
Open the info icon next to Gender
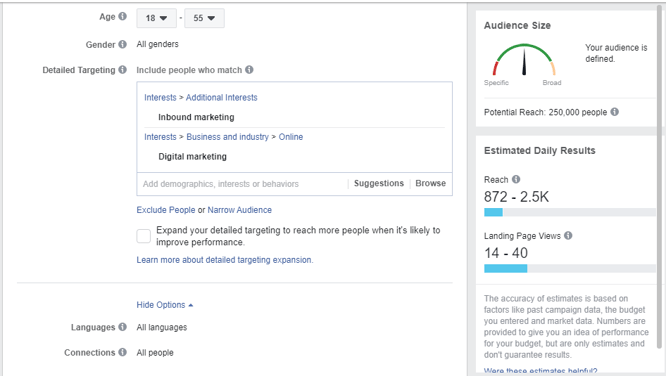(122, 44)
